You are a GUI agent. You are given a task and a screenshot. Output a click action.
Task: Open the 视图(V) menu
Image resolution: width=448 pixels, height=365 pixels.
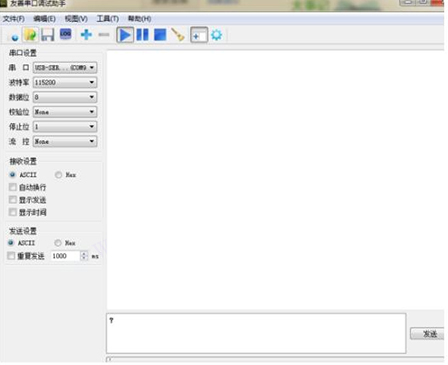[76, 19]
